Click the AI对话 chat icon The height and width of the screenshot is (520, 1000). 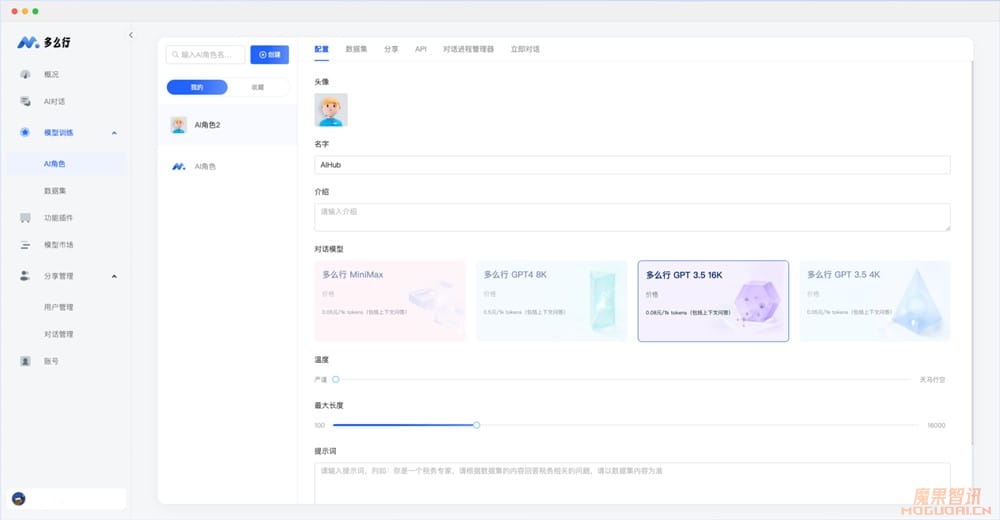(x=25, y=101)
